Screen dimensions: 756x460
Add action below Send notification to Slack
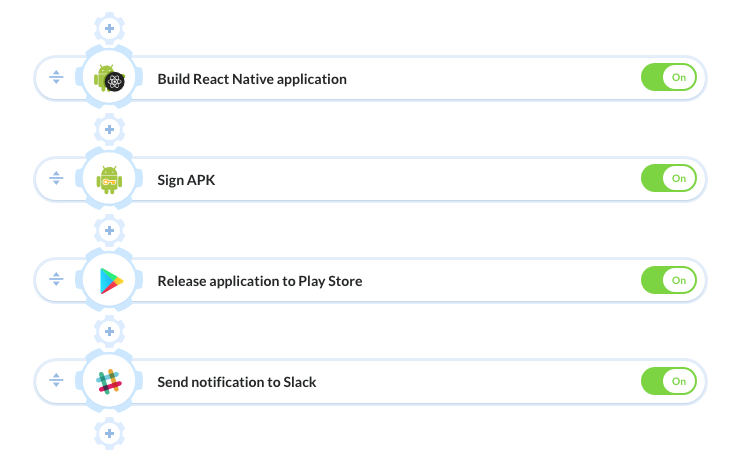pyautogui.click(x=109, y=433)
